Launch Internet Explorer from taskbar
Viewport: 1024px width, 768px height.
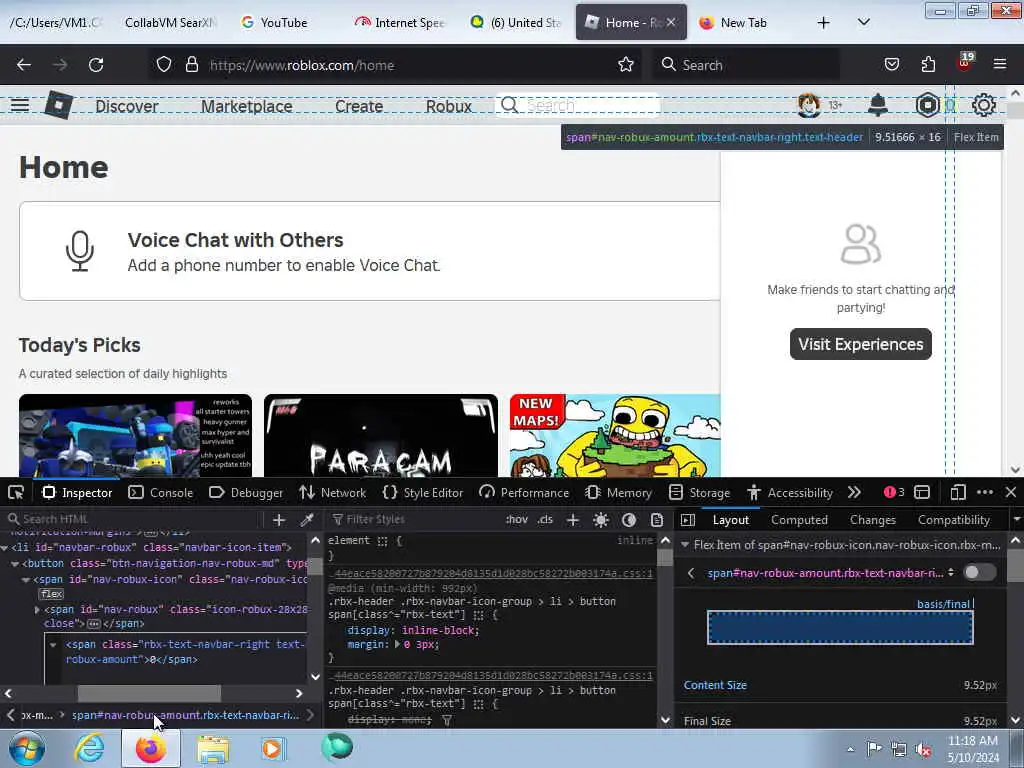[89, 748]
